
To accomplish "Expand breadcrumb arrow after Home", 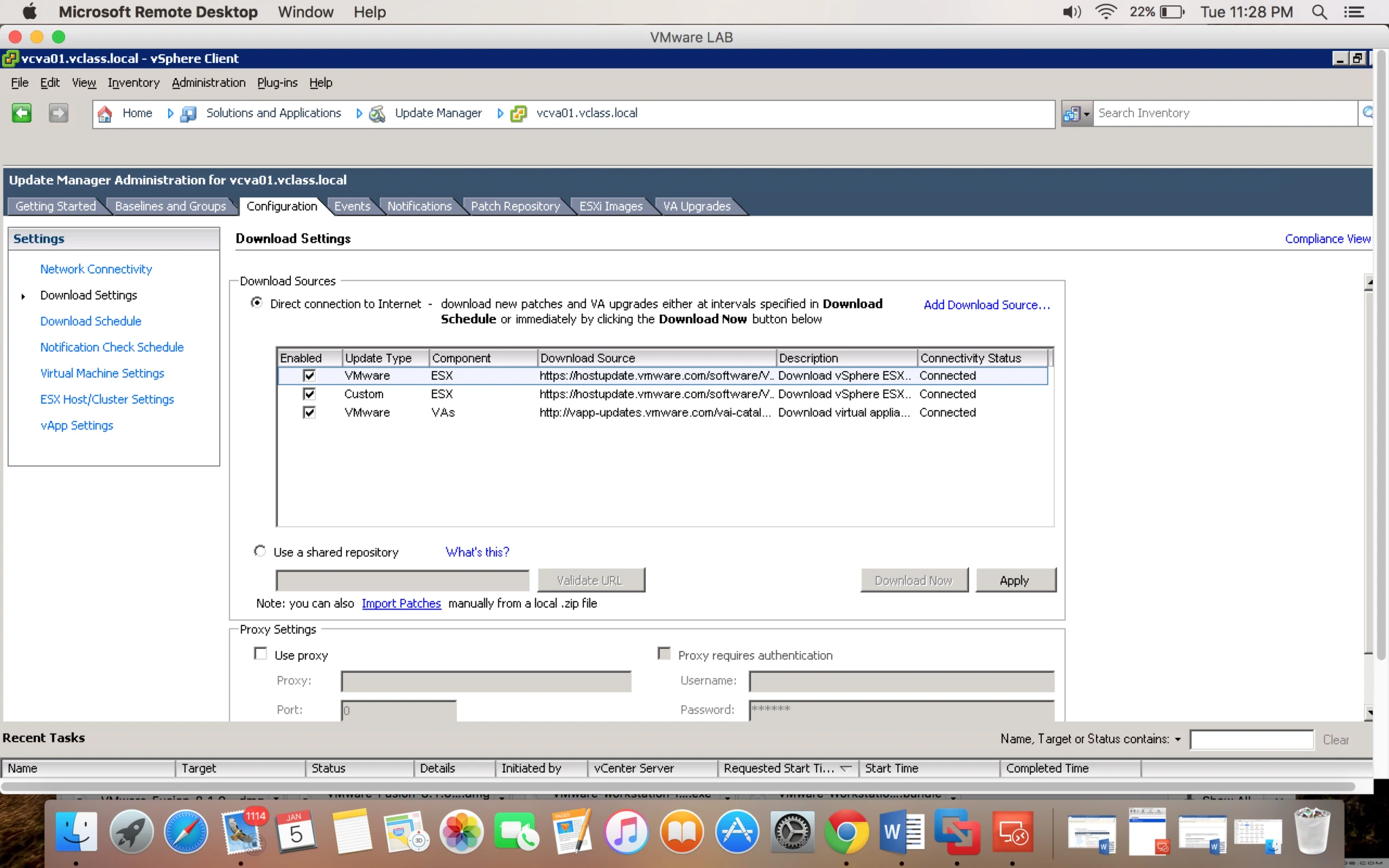I will (170, 113).
